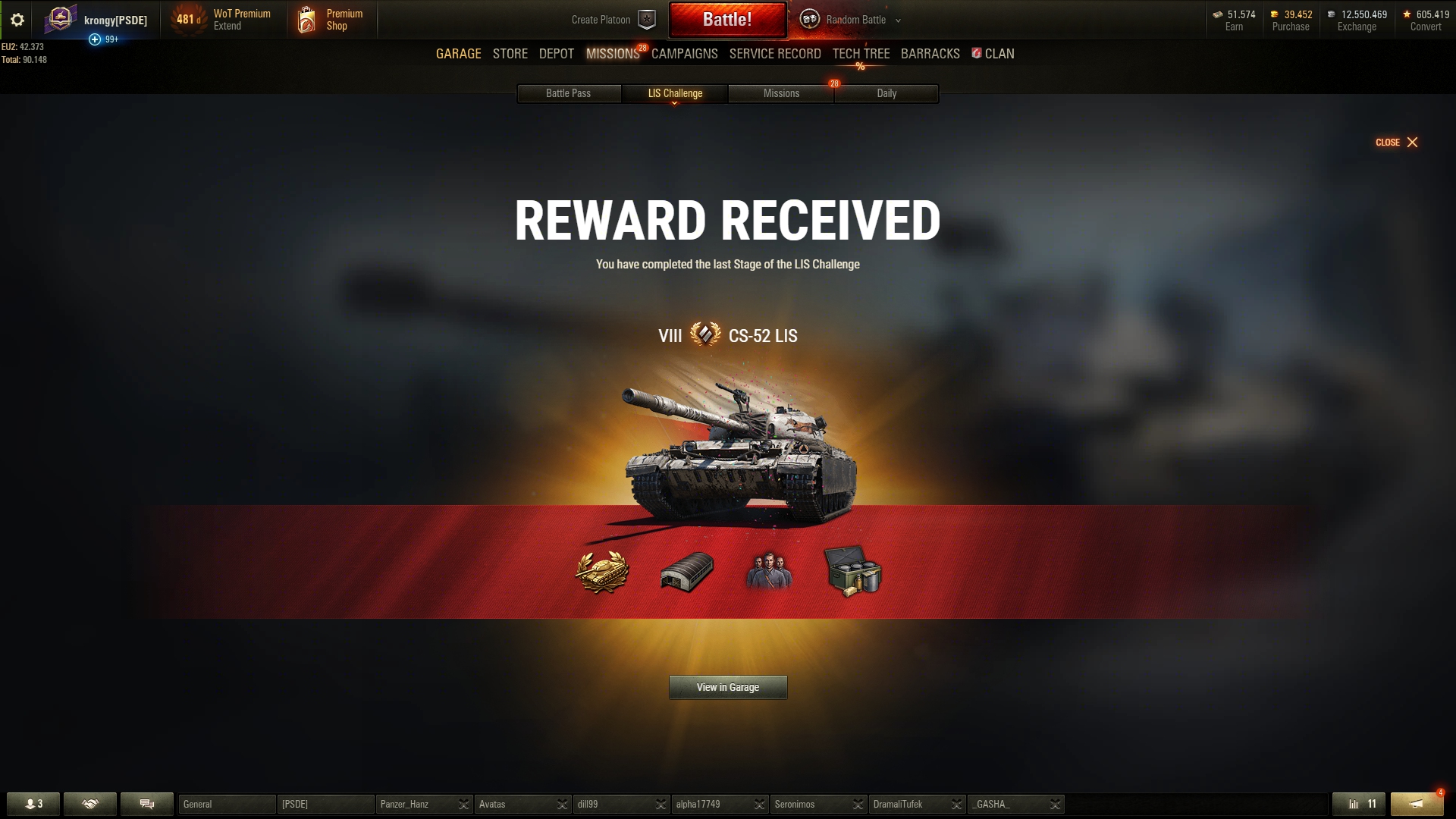Close the reward received screen
The image size is (1456, 819).
point(1397,143)
